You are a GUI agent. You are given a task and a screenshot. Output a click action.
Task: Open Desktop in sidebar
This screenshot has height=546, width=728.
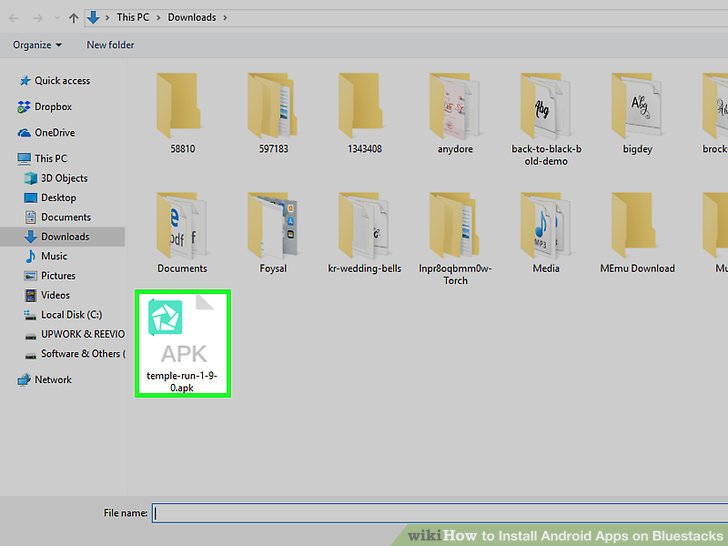coord(58,198)
